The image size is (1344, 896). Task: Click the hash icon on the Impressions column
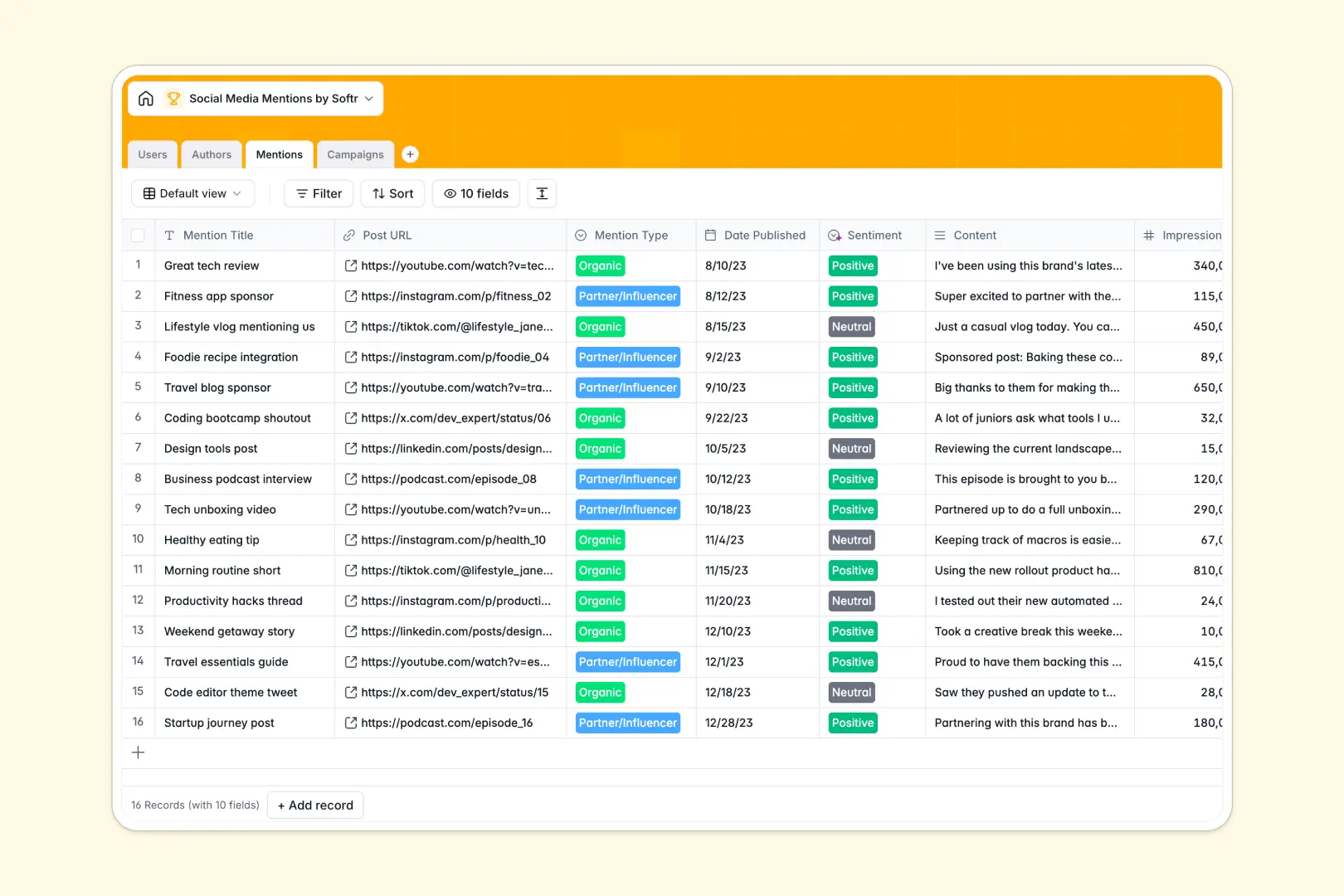[x=1148, y=235]
